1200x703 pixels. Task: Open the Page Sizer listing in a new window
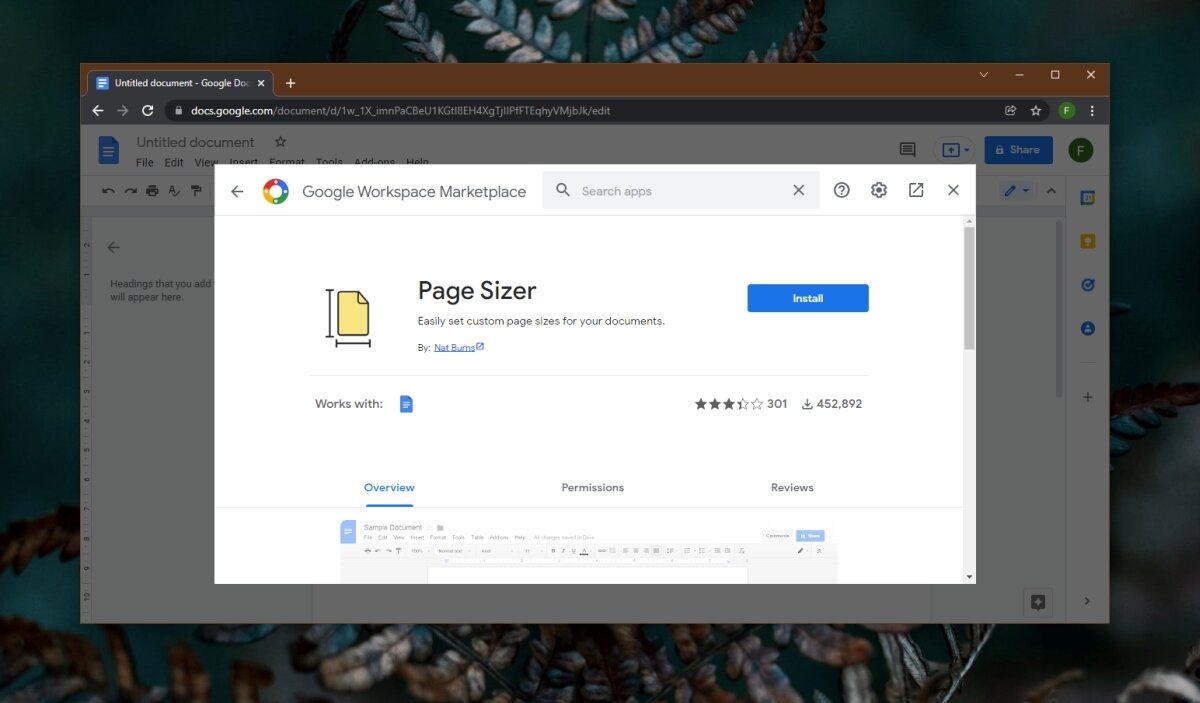tap(916, 190)
